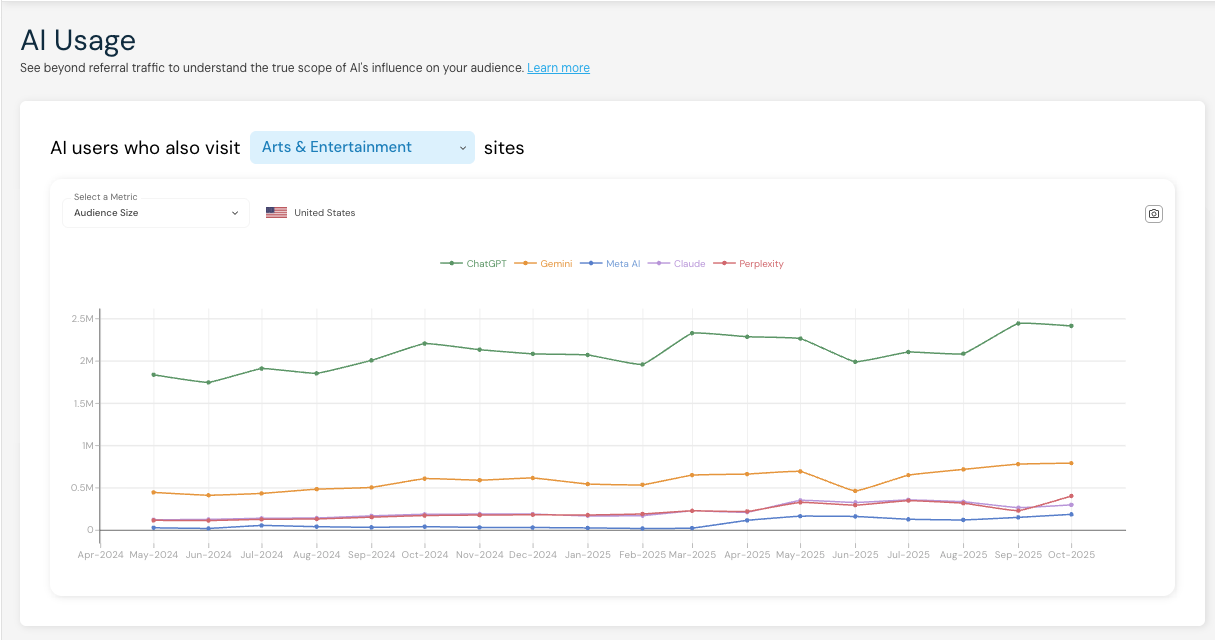
Task: Open the Arts & Entertainment category dropdown
Action: (x=362, y=147)
